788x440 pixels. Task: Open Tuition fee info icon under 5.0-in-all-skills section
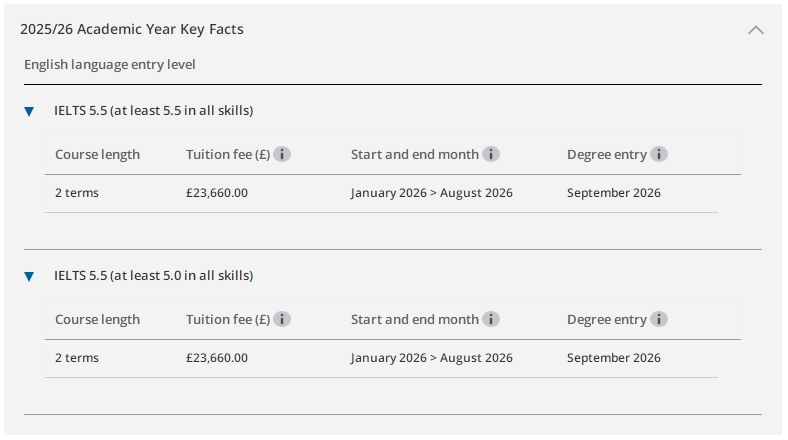[282, 319]
